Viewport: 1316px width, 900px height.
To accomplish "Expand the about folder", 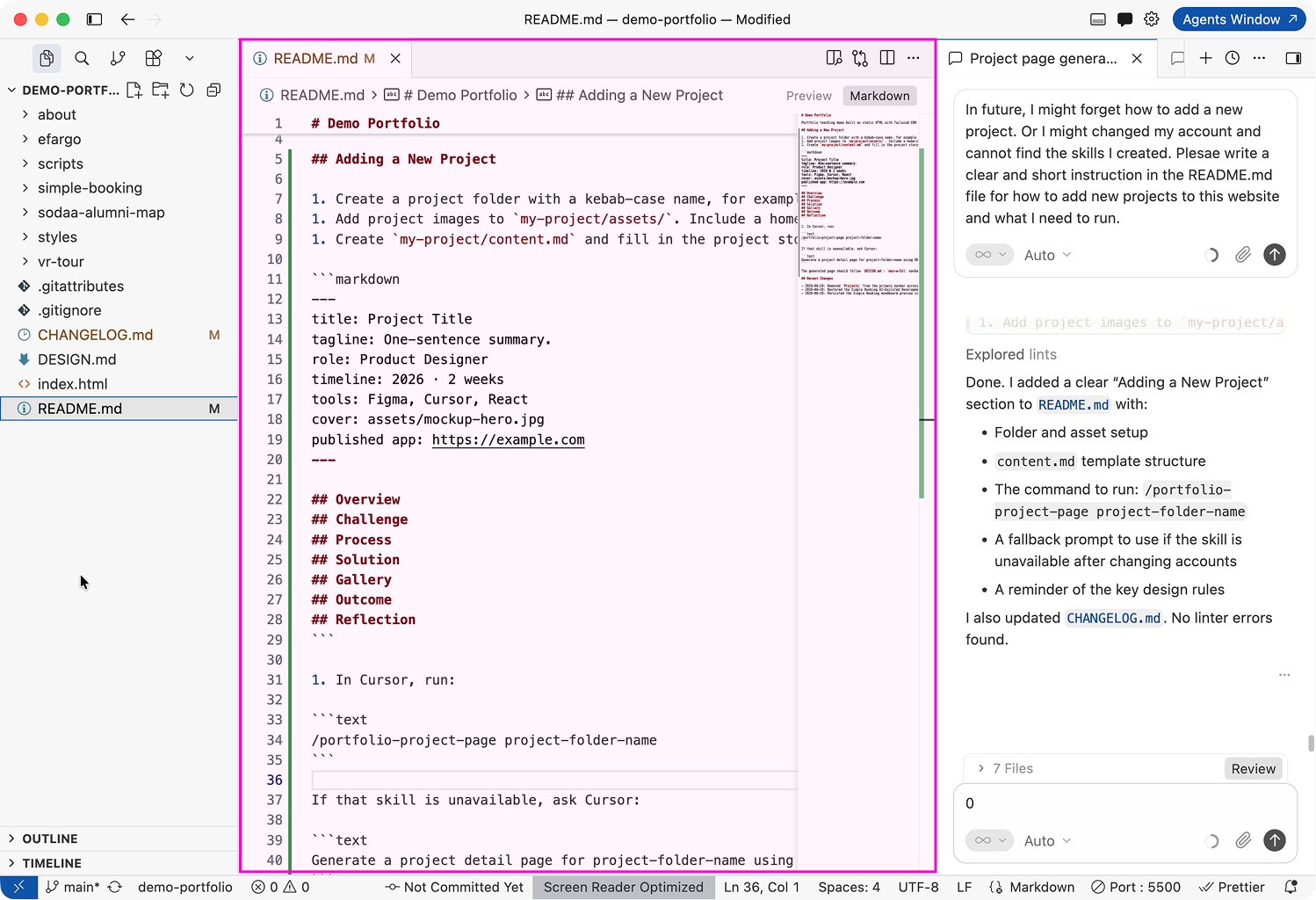I will click(x=119, y=114).
